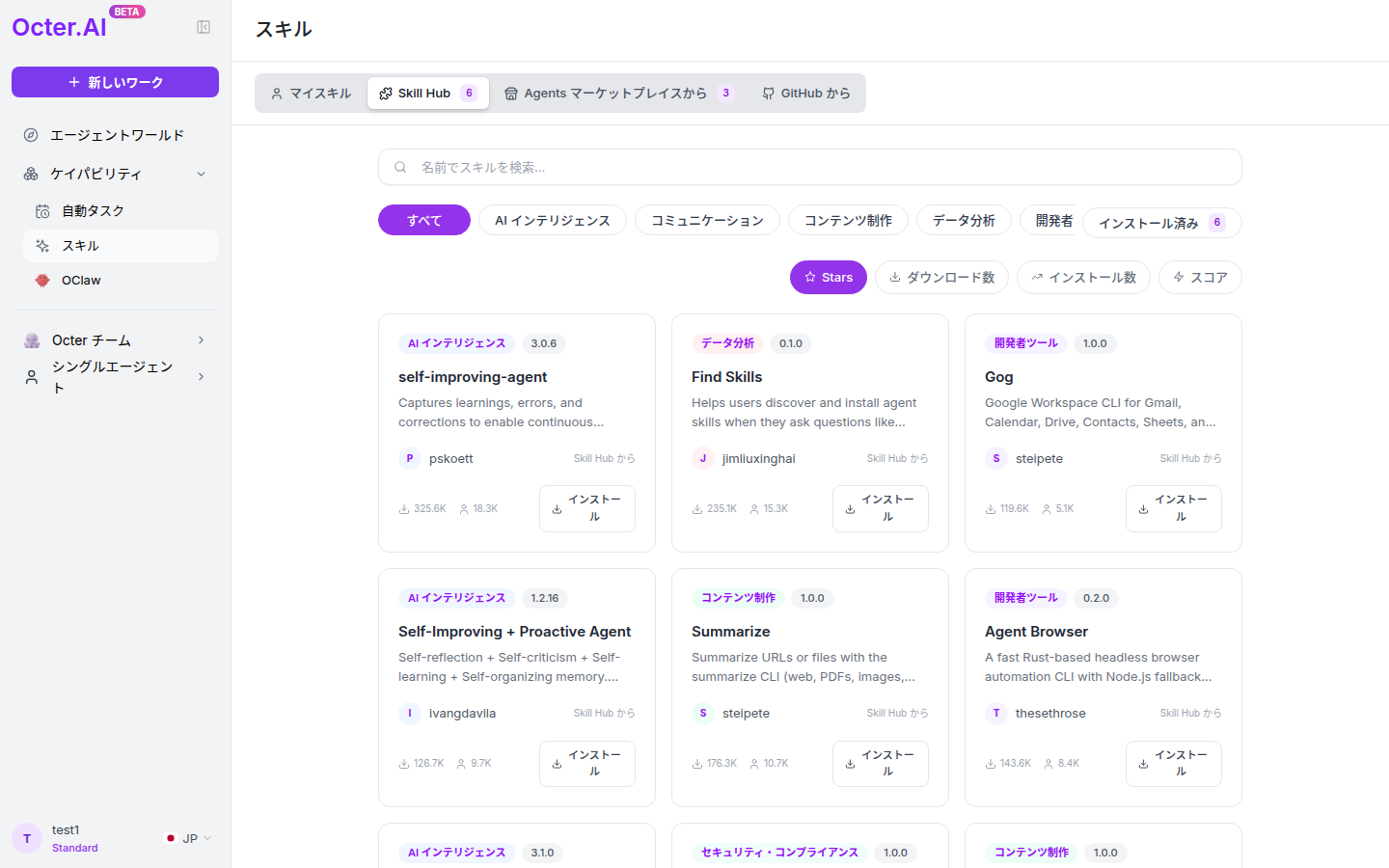Collapse the sidebar with the panel icon

[x=204, y=27]
